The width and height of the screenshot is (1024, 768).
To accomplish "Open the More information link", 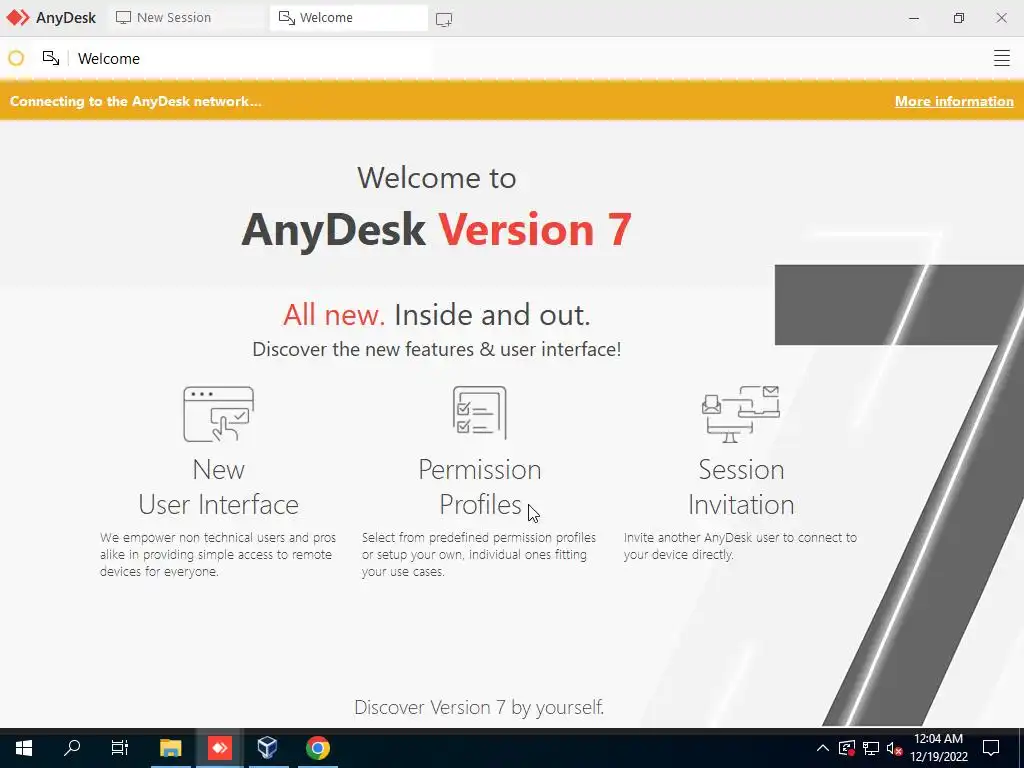I will [x=953, y=101].
